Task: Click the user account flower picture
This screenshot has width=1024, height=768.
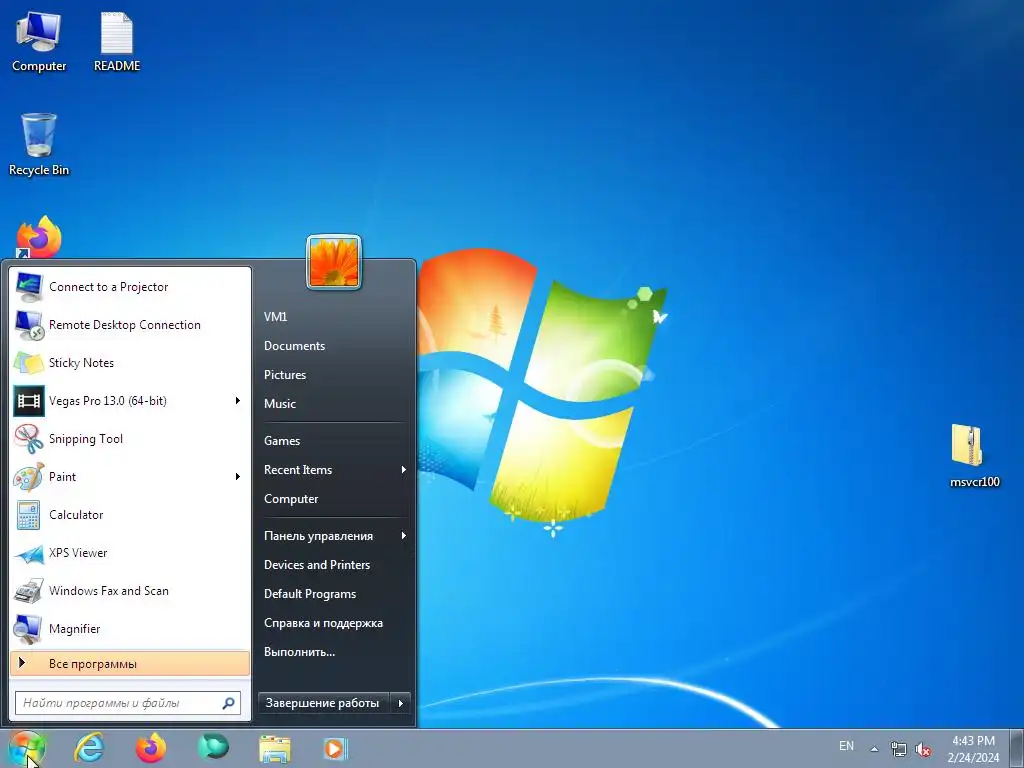Action: pos(334,262)
